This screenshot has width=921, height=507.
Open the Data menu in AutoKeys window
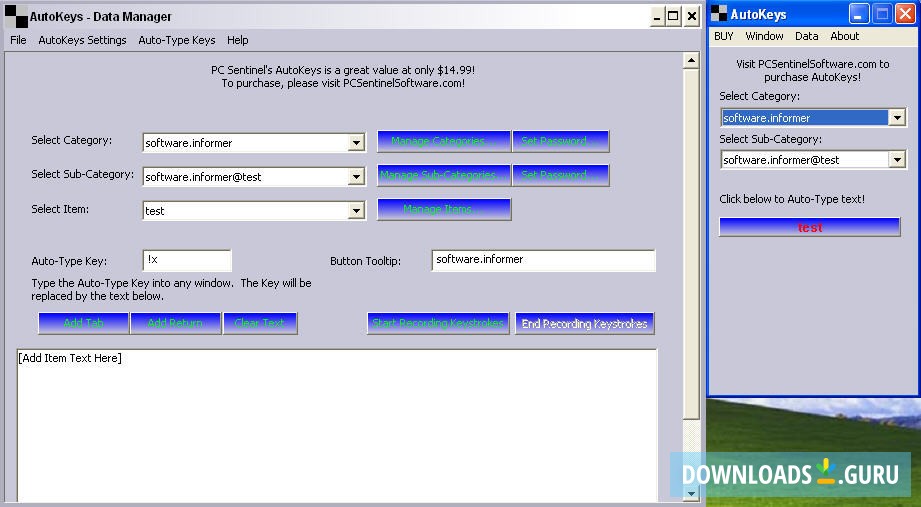click(806, 36)
